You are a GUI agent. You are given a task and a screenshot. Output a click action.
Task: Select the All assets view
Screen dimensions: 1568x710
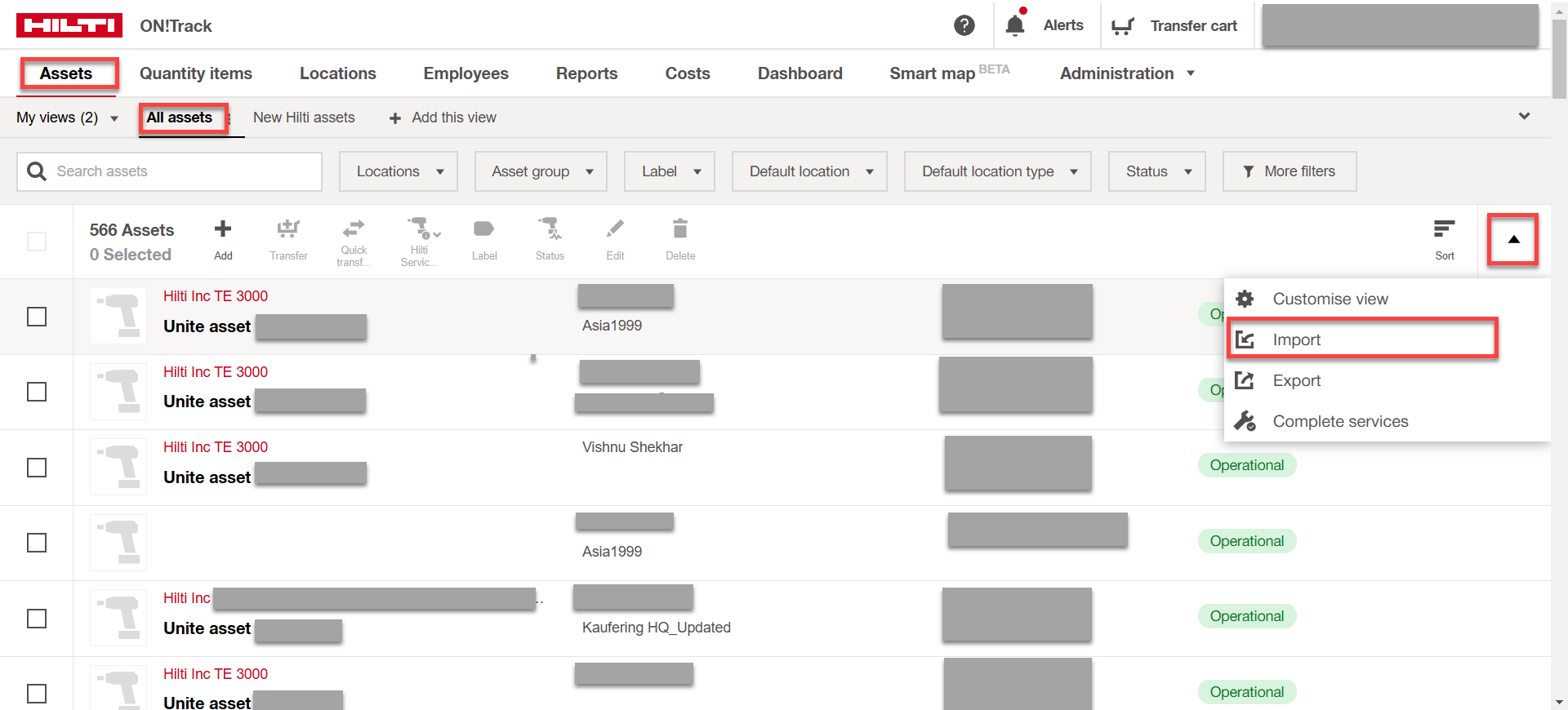pyautogui.click(x=180, y=118)
